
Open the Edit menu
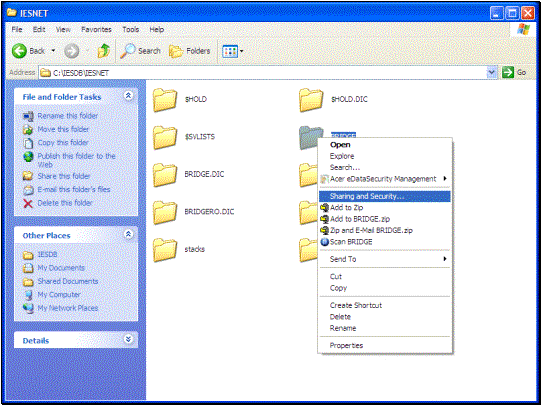[39, 30]
